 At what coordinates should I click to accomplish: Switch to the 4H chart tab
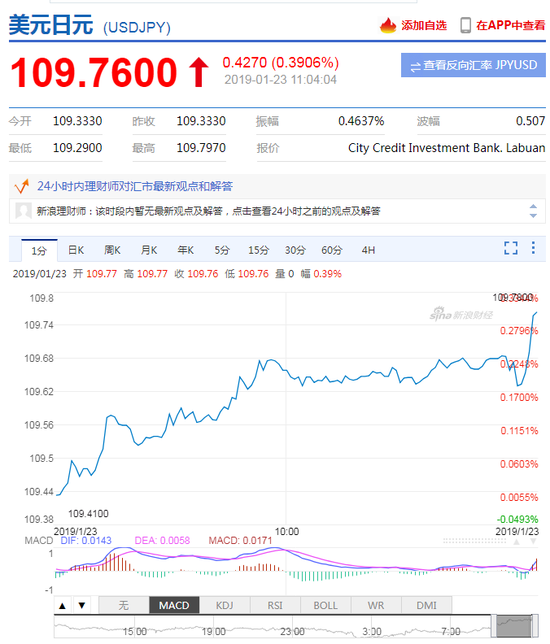tap(368, 250)
